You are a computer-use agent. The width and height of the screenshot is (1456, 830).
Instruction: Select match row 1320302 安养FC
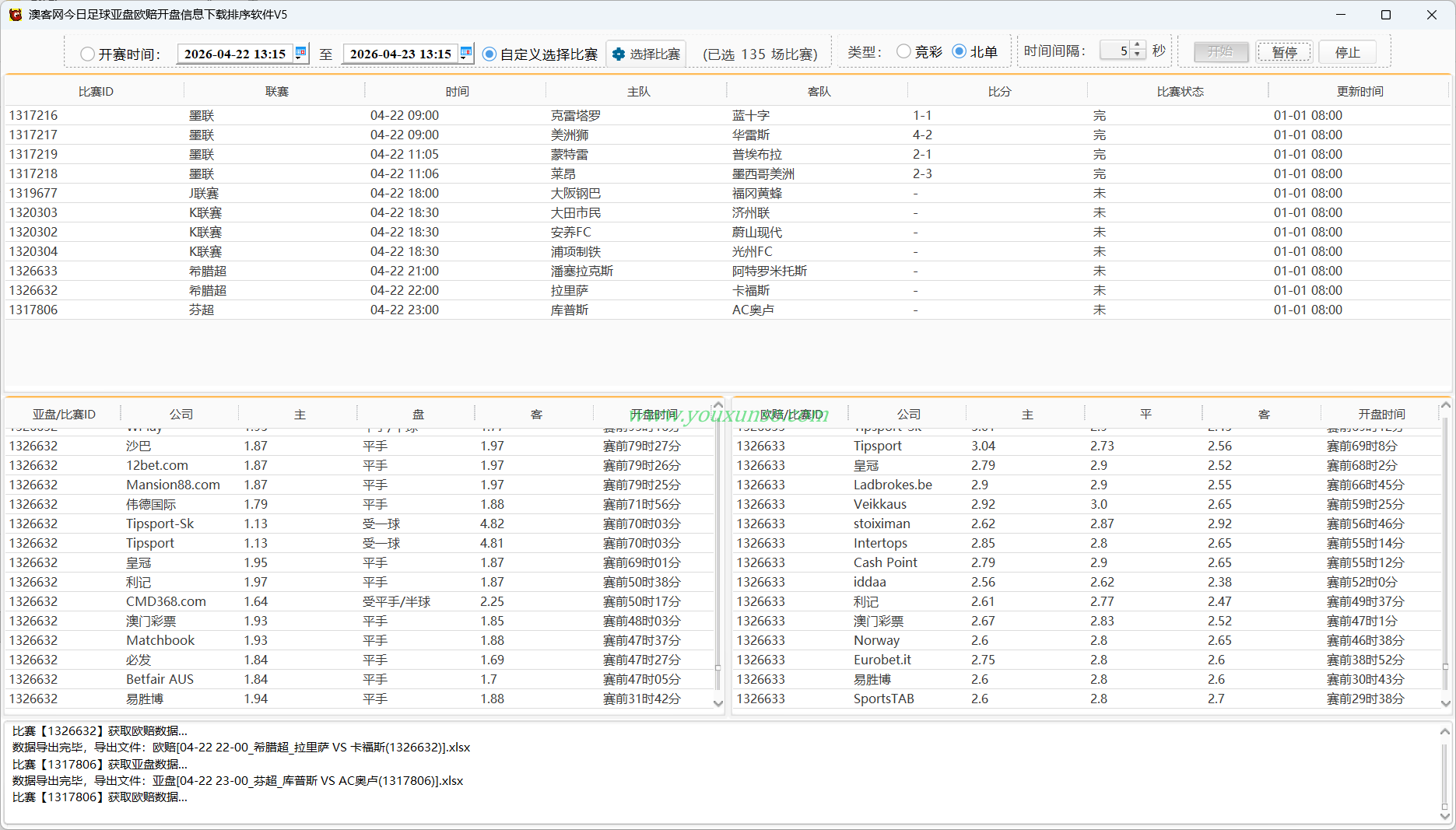tap(728, 232)
